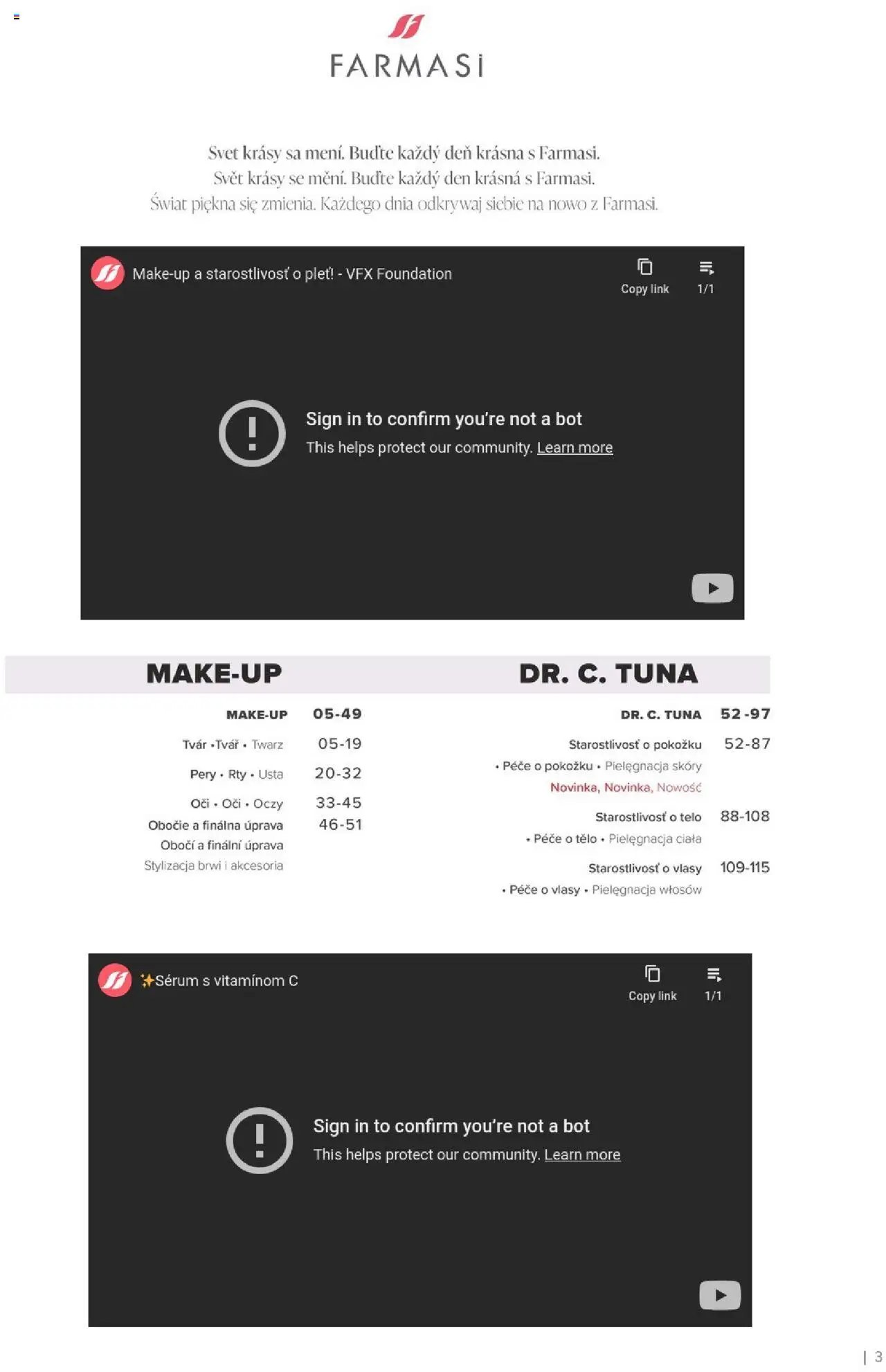Click the Farmasi logo at page top
The image size is (886, 1372).
coord(406,45)
